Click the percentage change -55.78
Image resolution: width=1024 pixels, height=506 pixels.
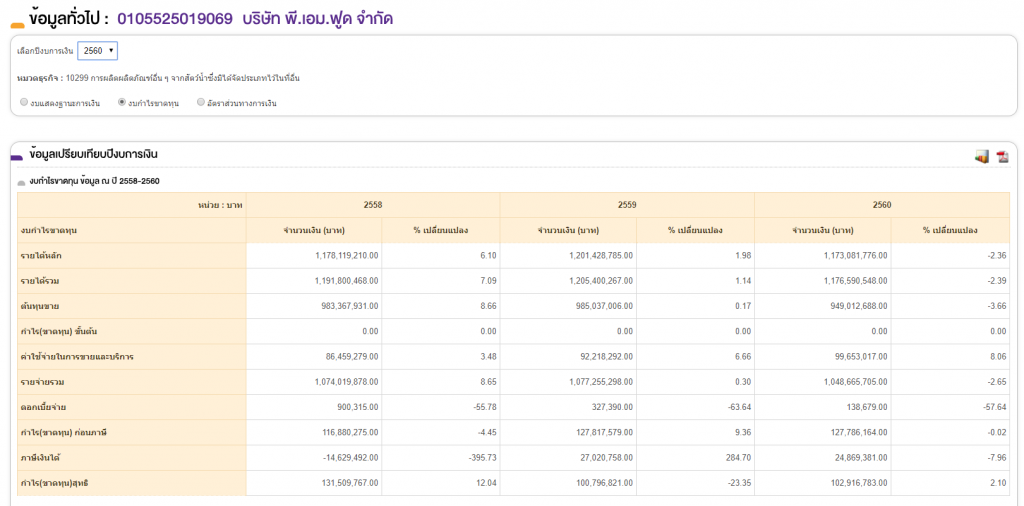(x=486, y=407)
